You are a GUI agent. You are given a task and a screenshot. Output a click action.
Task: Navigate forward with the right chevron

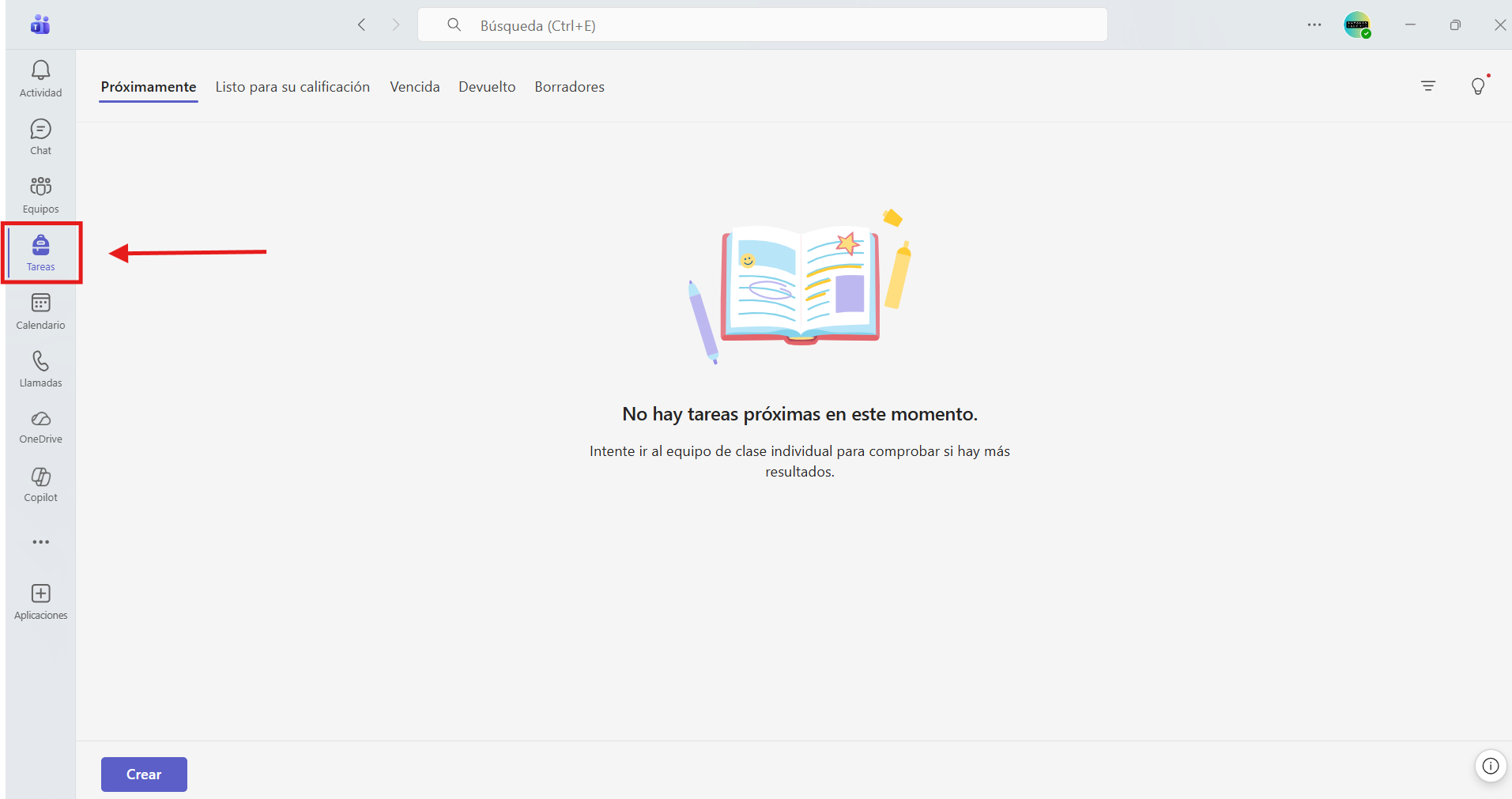point(396,24)
